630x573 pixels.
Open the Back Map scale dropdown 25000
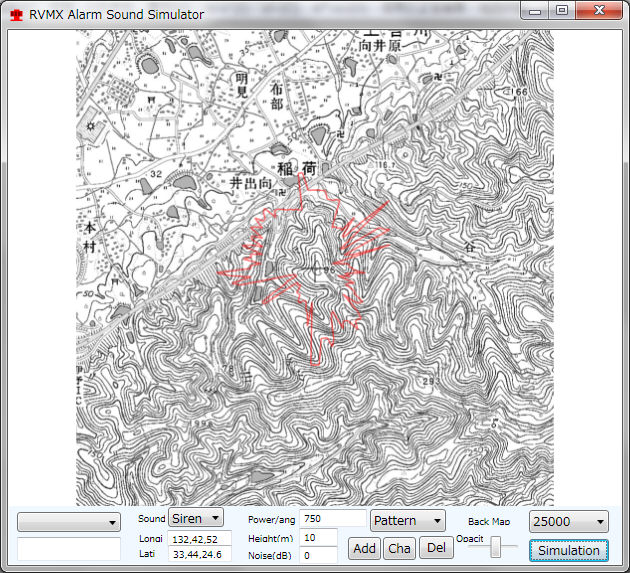[568, 521]
